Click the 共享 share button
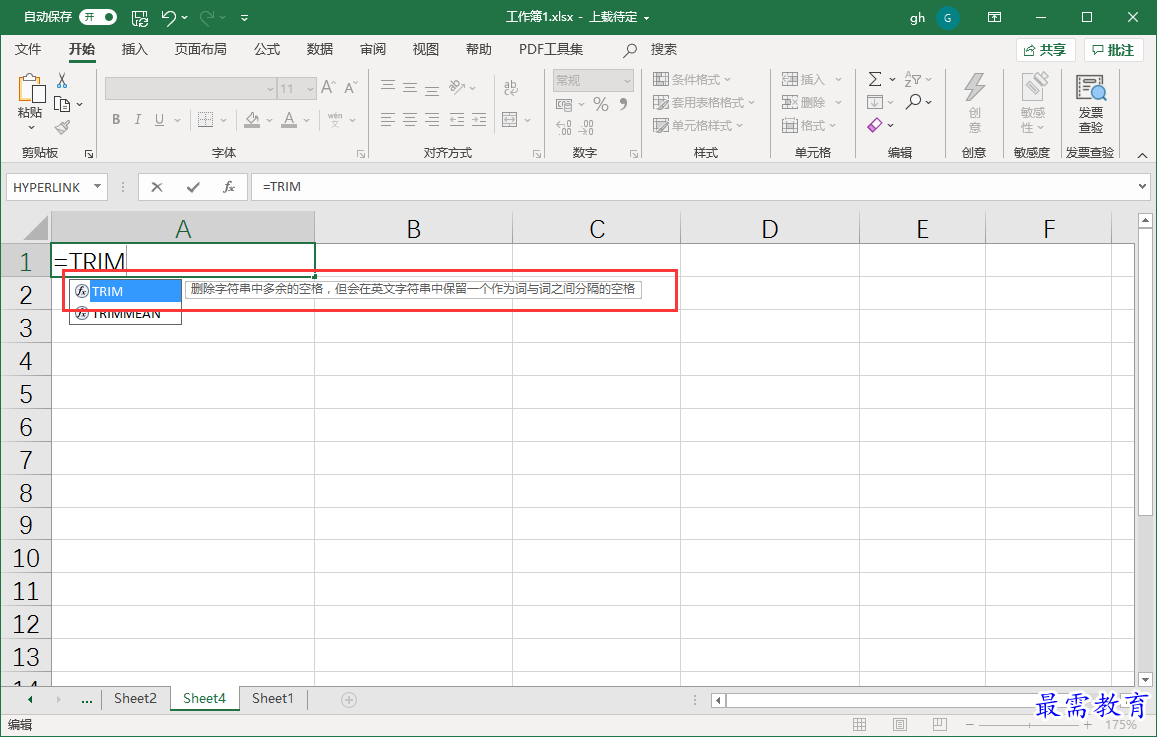Image resolution: width=1157 pixels, height=737 pixels. 1045,50
